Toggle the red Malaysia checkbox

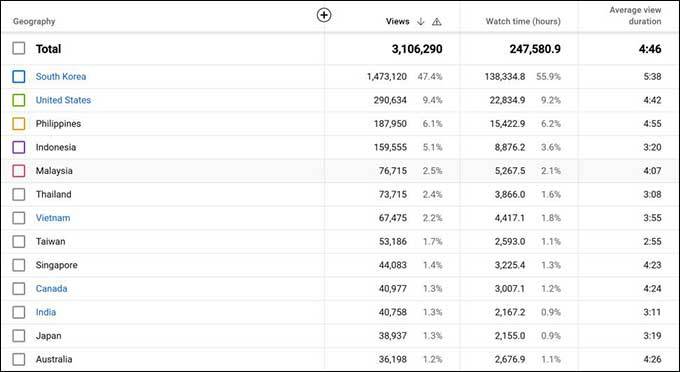pos(19,171)
